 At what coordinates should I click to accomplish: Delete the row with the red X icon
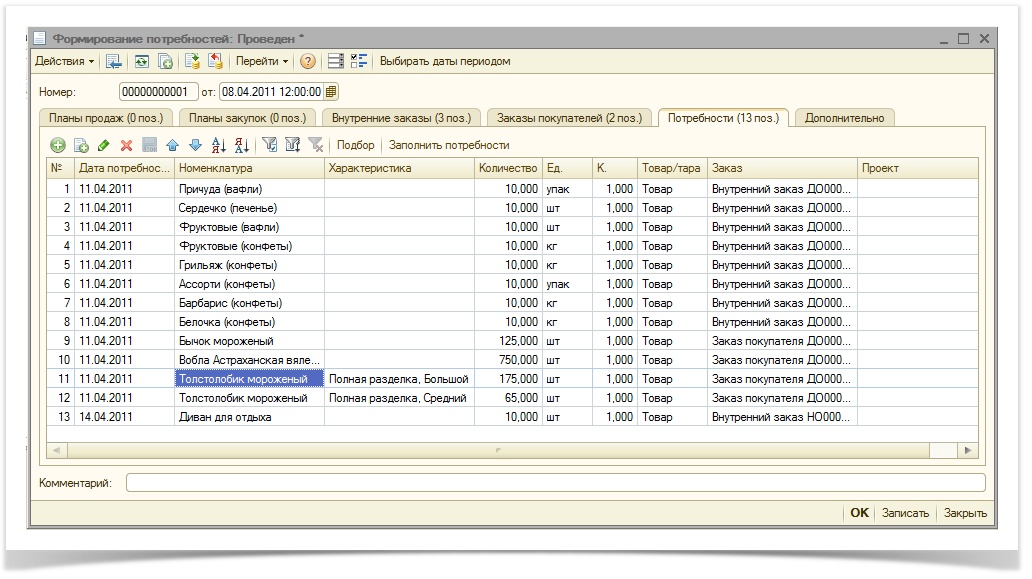tap(126, 145)
